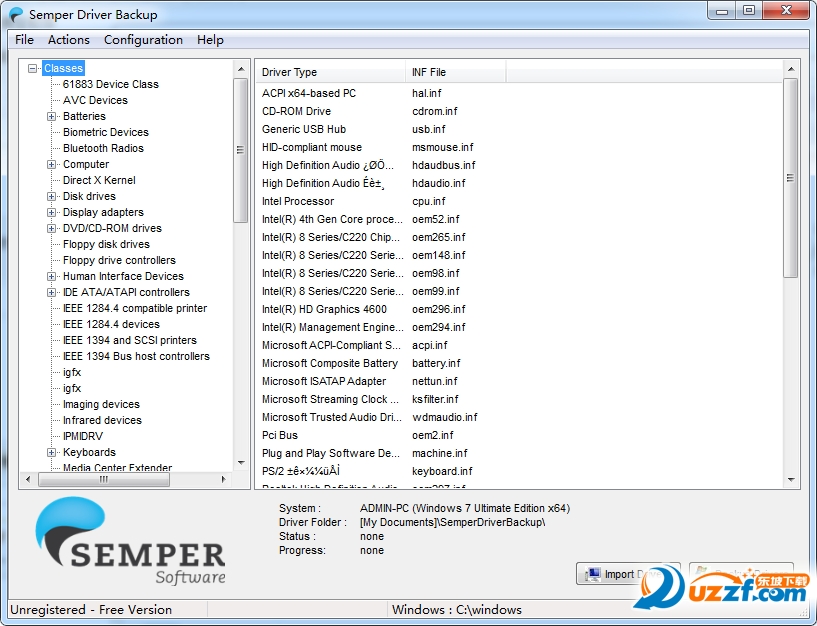Expand the Human Interface Devices node
Screen dimensions: 817x626
51,276
